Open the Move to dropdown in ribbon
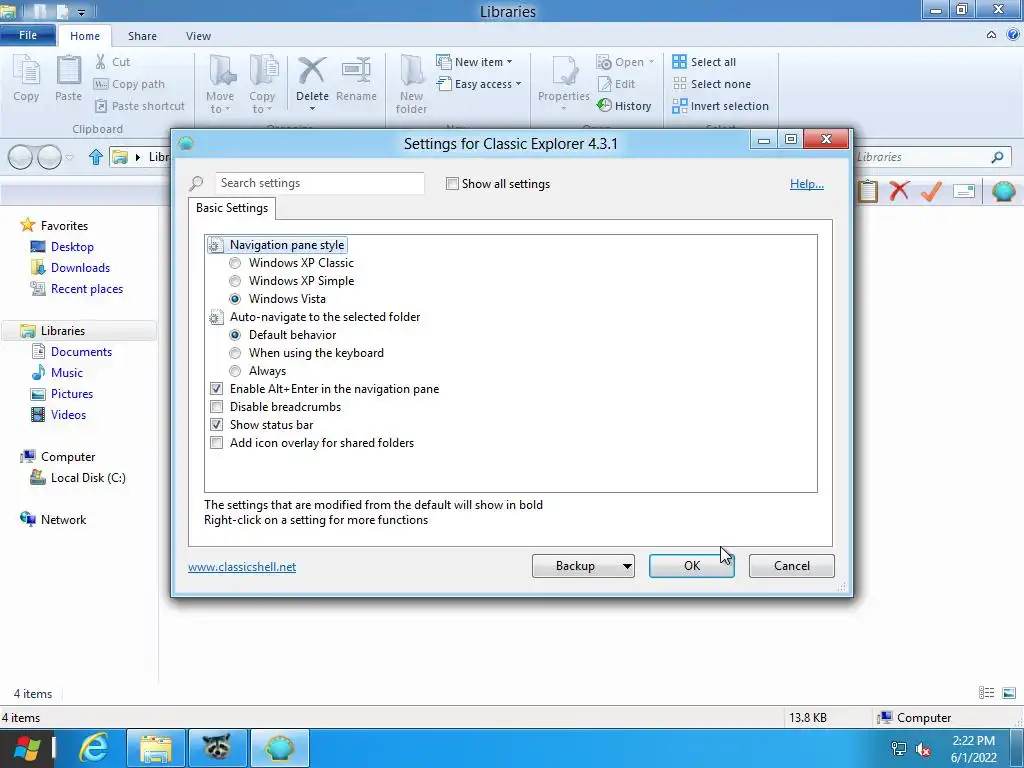Image resolution: width=1024 pixels, height=768 pixels. tap(221, 84)
